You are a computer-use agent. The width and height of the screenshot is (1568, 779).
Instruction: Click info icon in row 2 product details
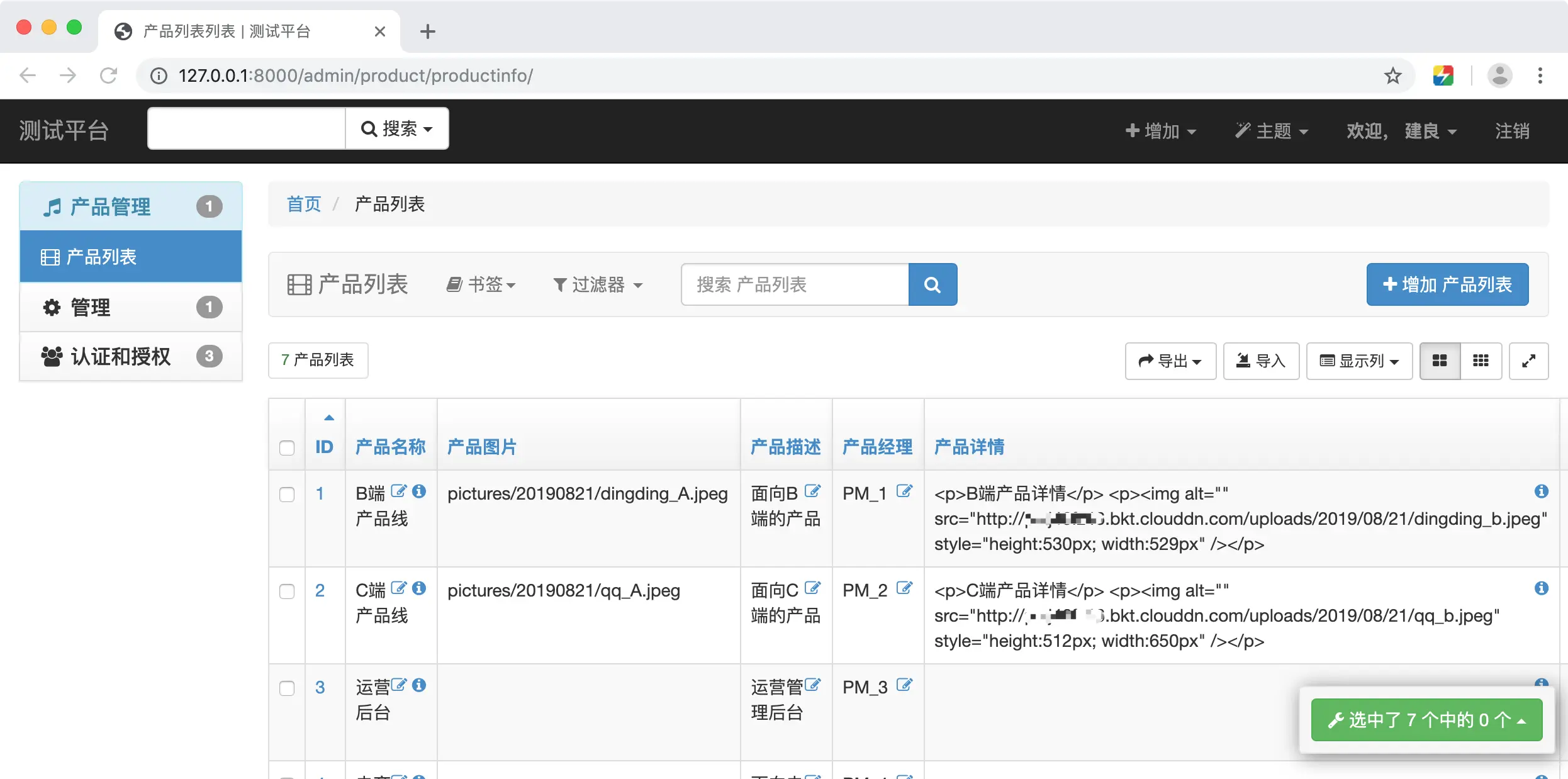coord(1541,588)
